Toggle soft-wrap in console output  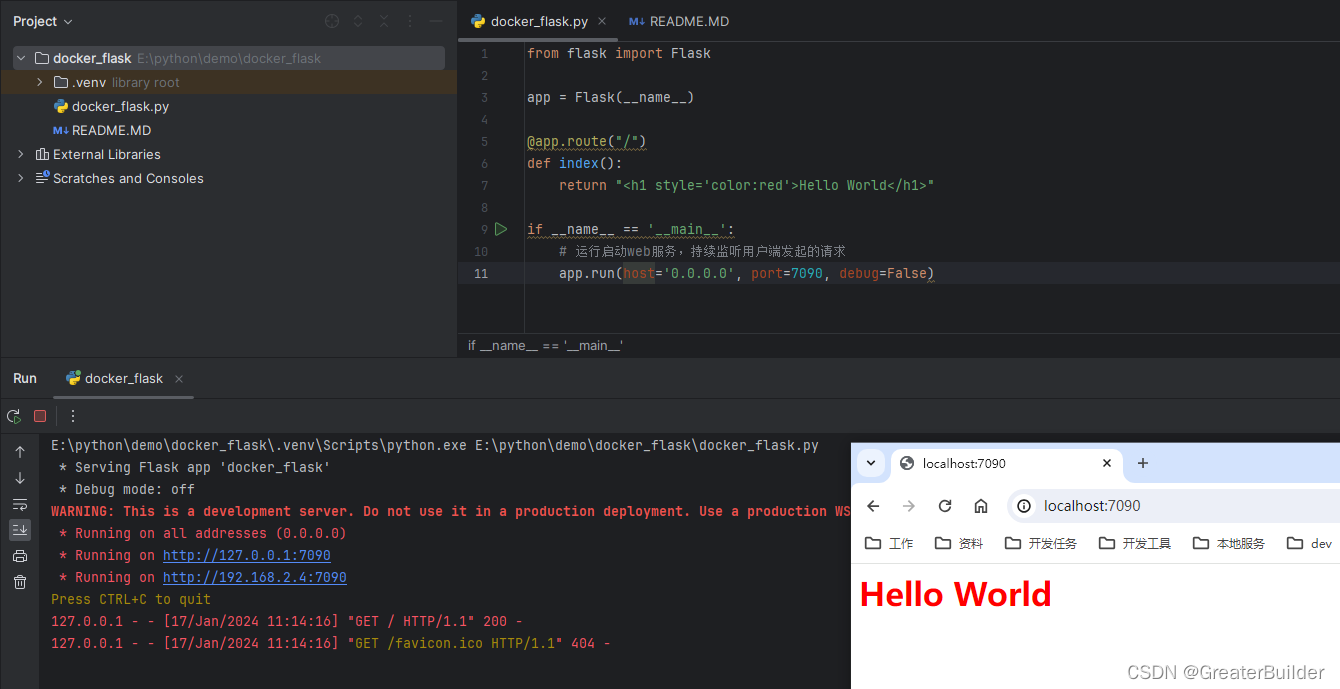19,504
